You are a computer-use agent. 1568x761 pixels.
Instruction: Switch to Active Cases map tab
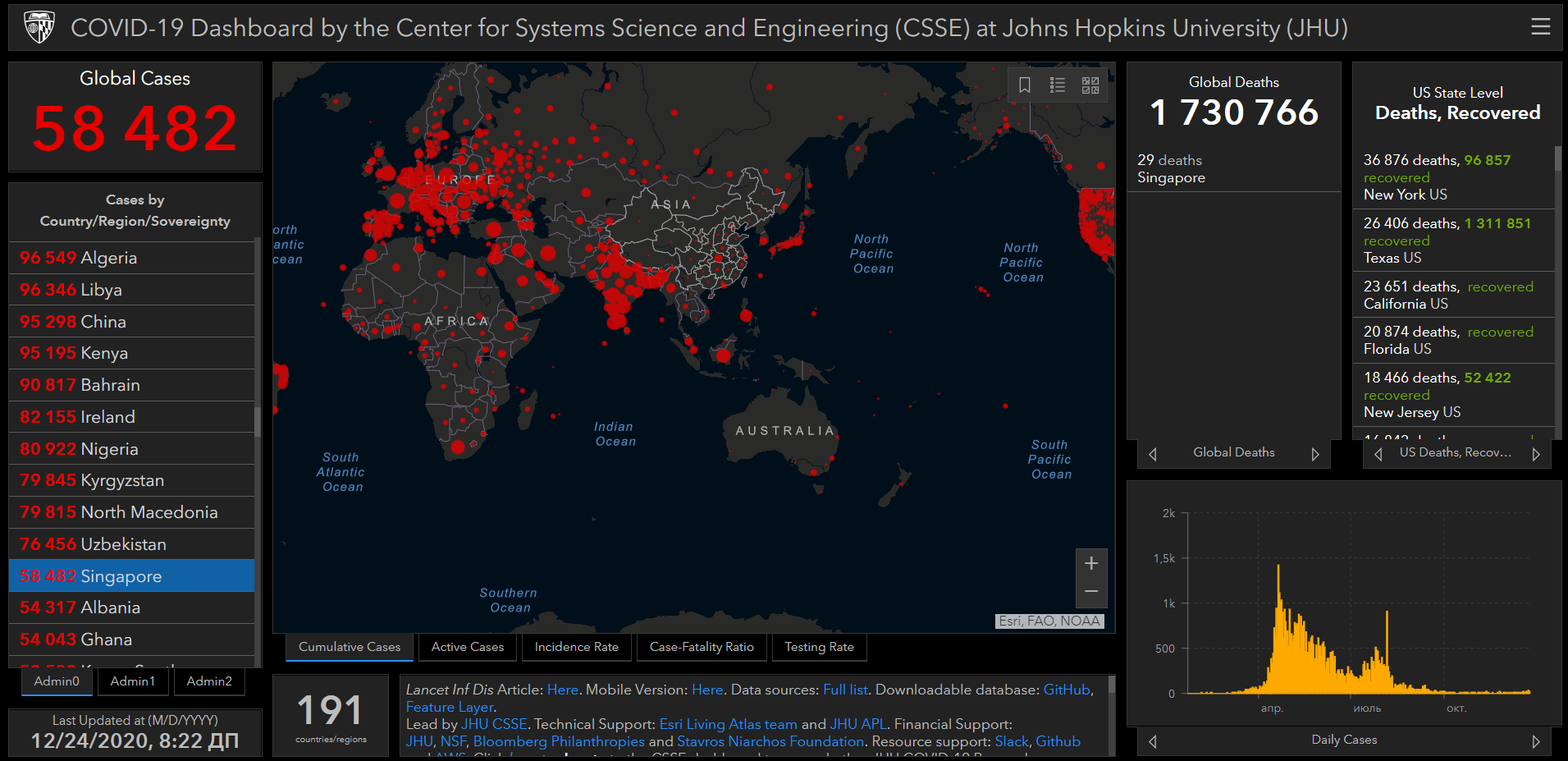(468, 647)
